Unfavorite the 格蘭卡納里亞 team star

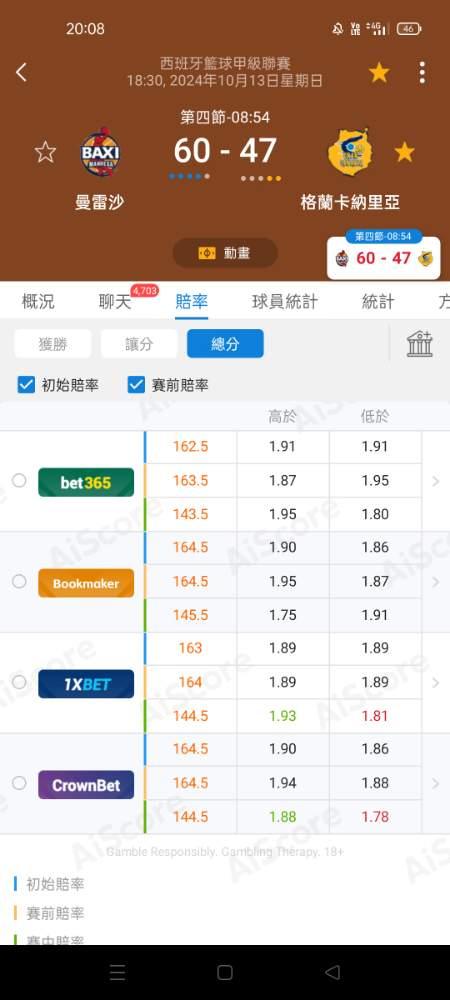click(x=404, y=152)
